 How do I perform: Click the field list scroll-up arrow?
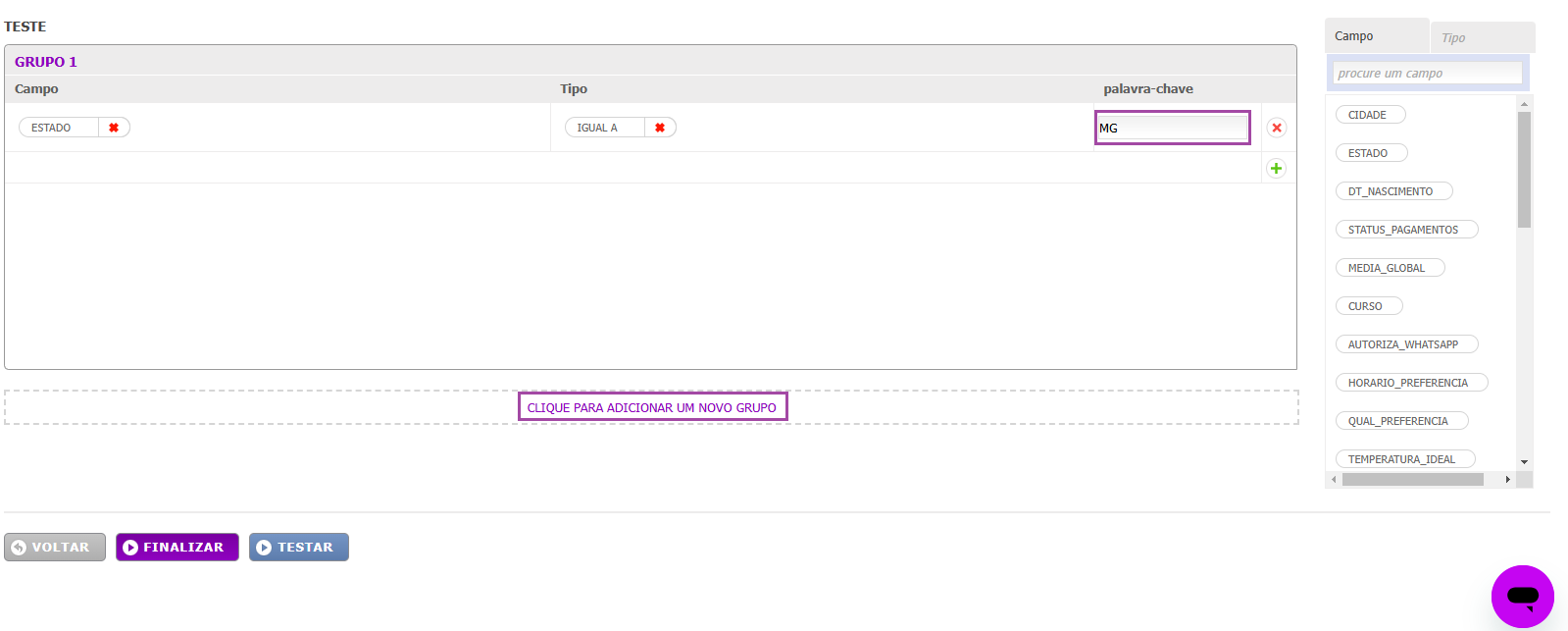coord(1524,104)
